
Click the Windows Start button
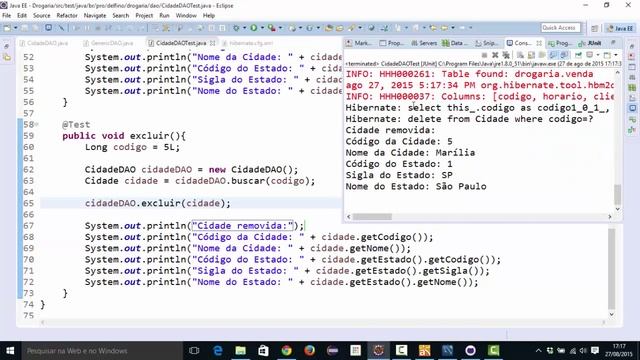point(10,351)
